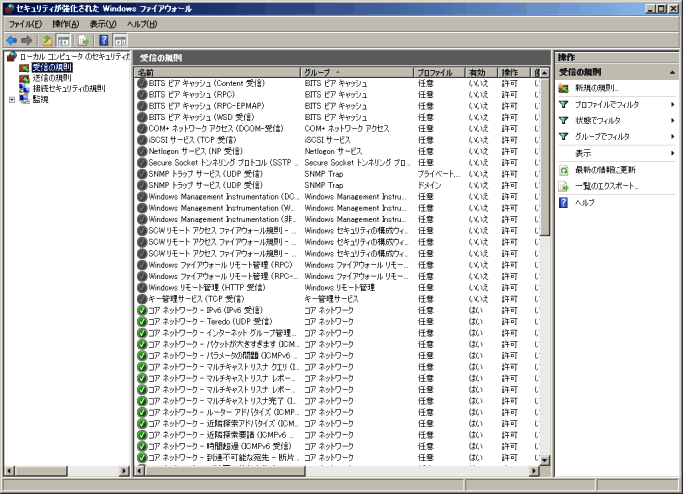The height and width of the screenshot is (494, 683).
Task: Collapse the 受信の規則 actions section
Action: [672, 73]
